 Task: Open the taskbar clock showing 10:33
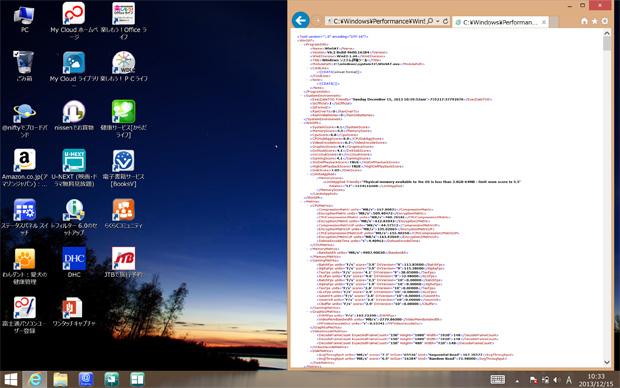tap(595, 380)
